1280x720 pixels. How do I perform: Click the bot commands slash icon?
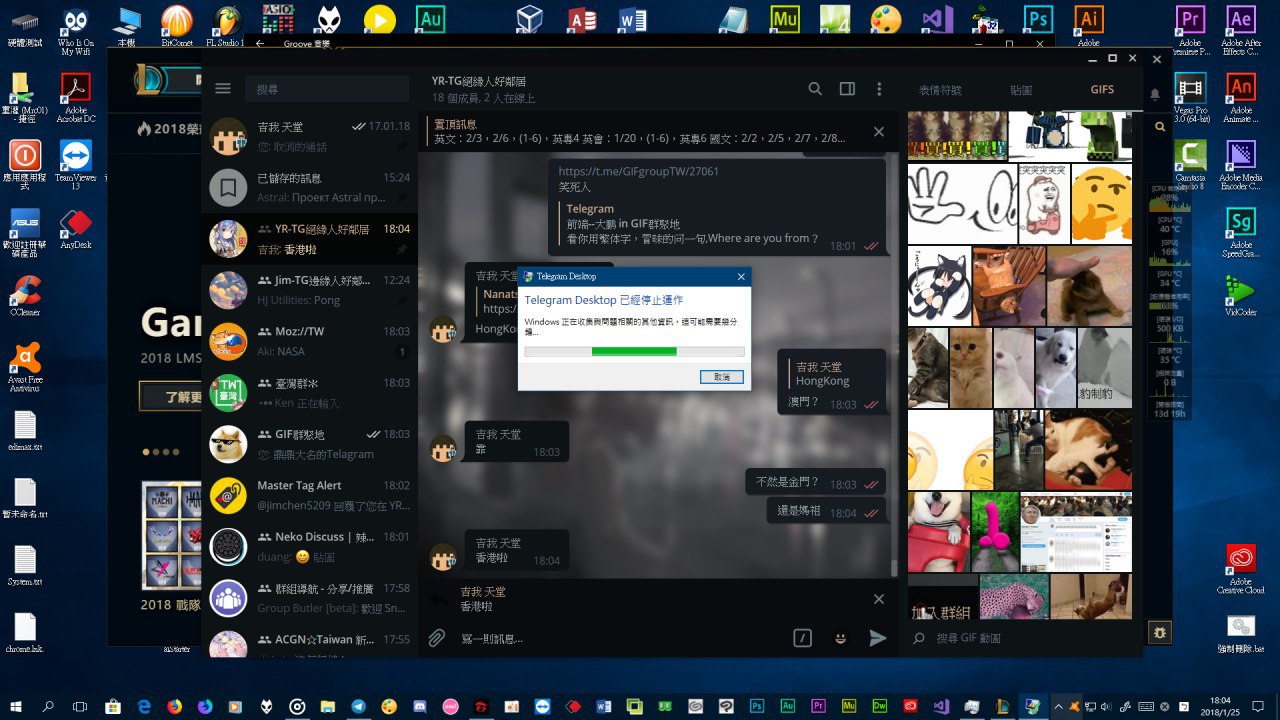(x=802, y=638)
